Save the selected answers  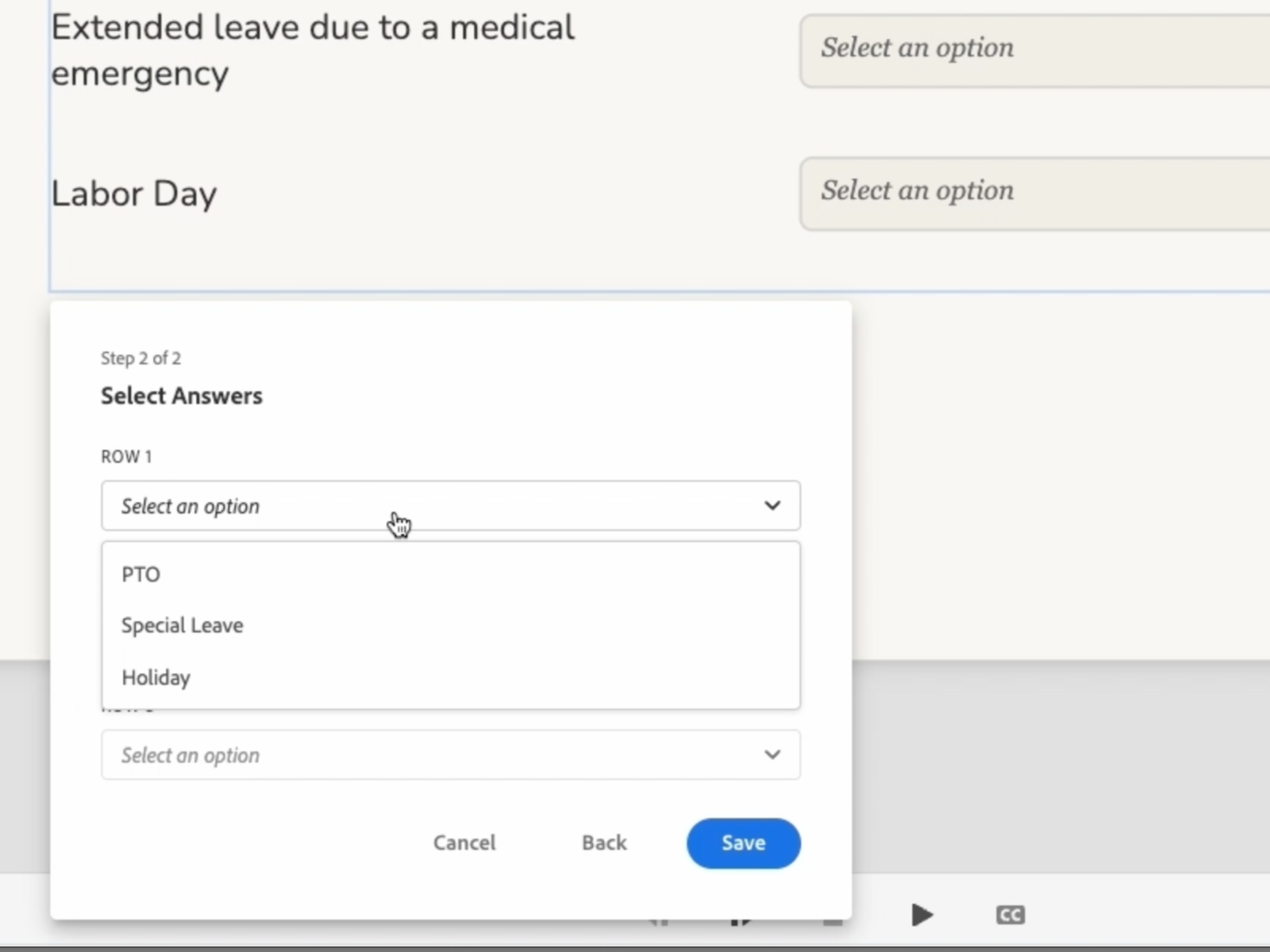[743, 843]
